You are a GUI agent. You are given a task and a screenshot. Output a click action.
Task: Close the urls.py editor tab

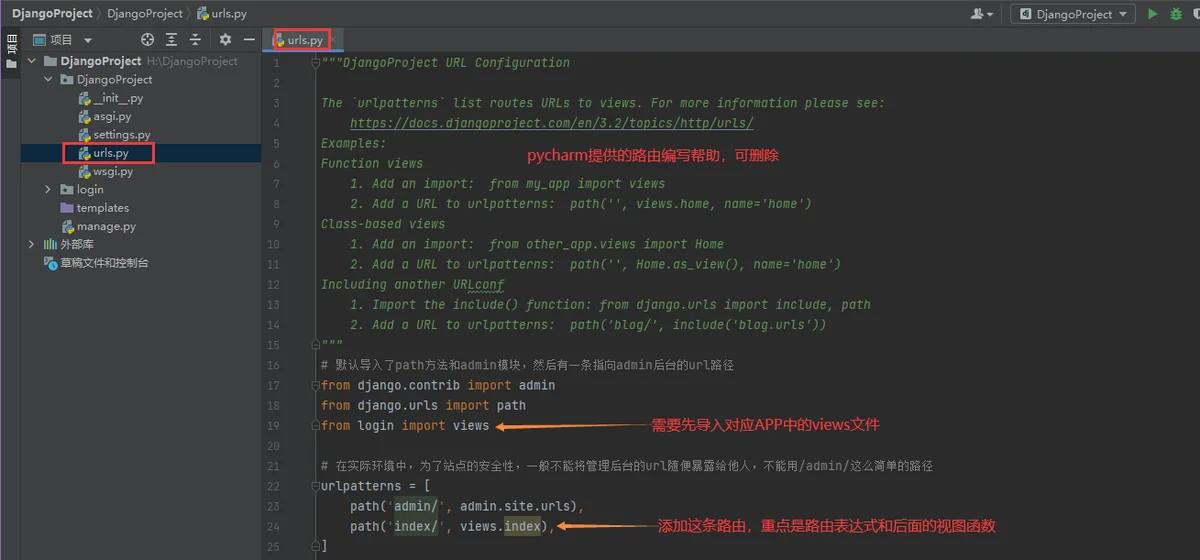coord(335,41)
